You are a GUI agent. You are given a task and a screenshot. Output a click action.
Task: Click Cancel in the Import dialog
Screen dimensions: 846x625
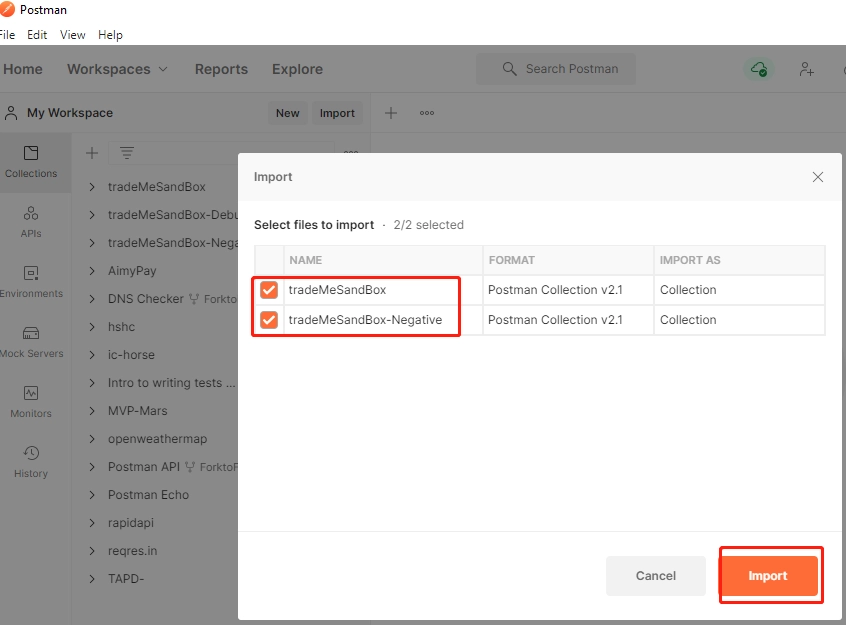click(656, 576)
